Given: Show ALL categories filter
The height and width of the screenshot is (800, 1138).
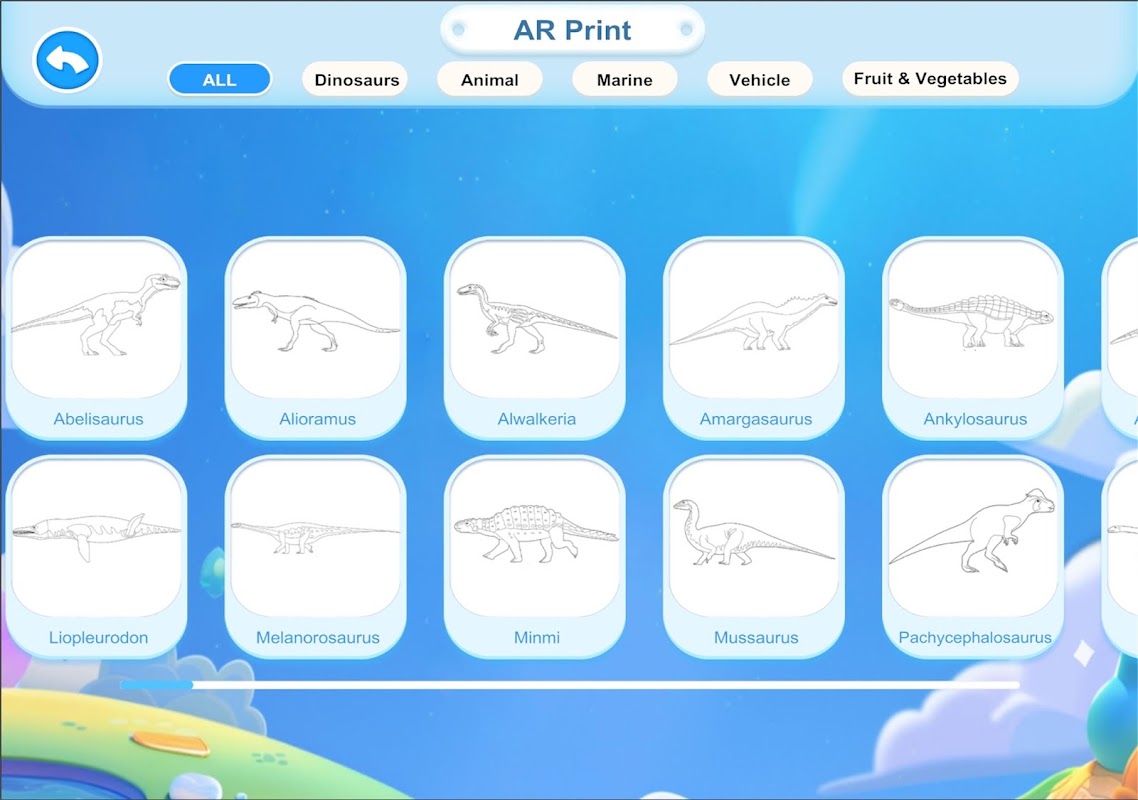Looking at the screenshot, I should coord(220,80).
